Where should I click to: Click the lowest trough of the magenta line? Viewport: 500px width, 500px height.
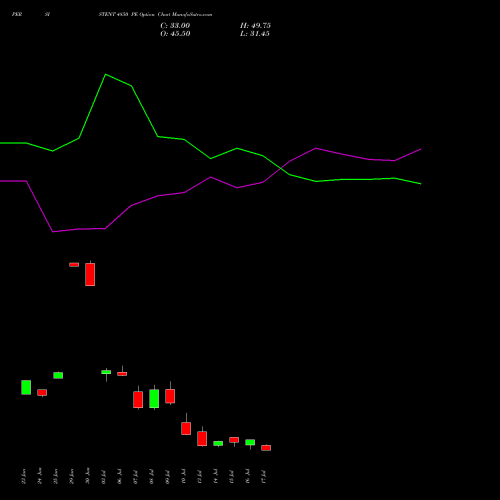[53, 232]
